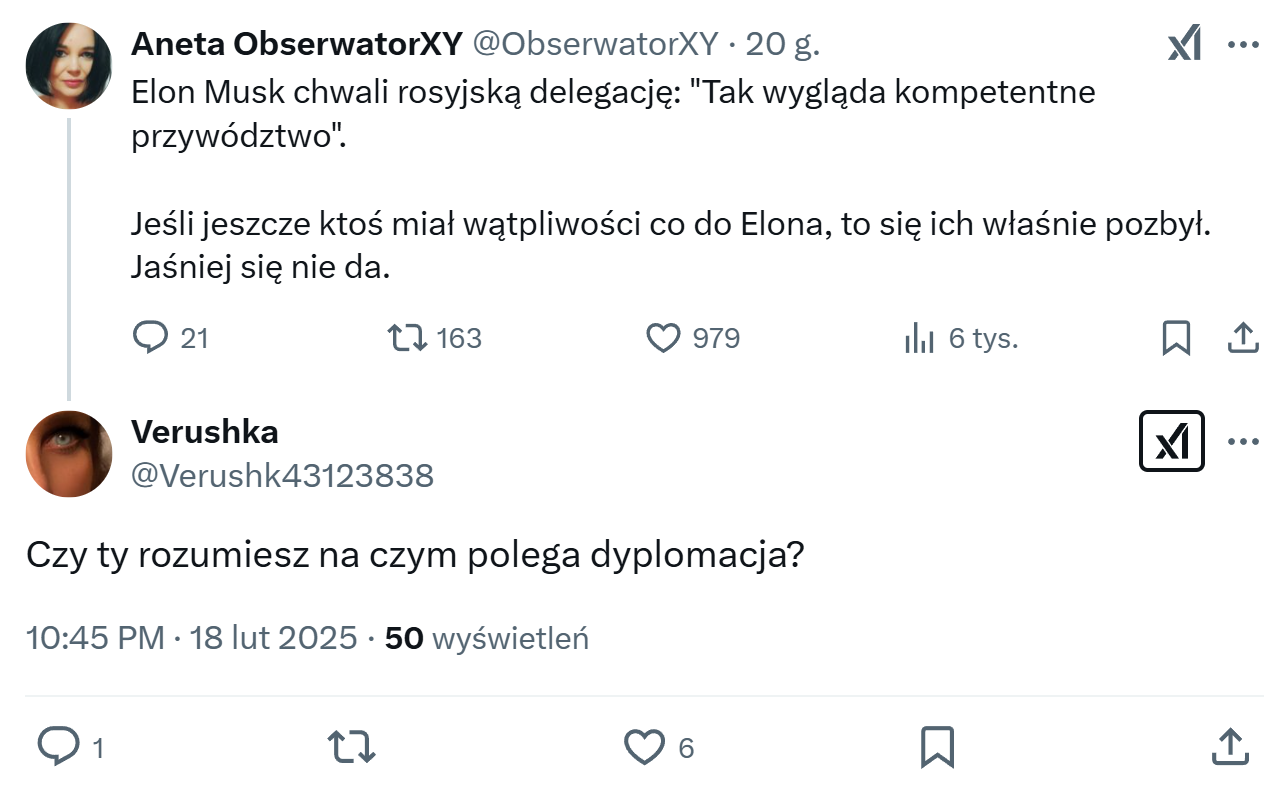Open Aneta ObserwatorXY profile picture
1283x792 pixels.
point(68,65)
